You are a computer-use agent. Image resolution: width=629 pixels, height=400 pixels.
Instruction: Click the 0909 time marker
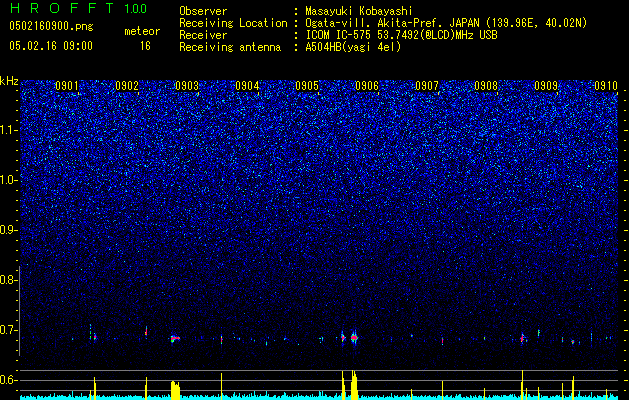pos(546,86)
